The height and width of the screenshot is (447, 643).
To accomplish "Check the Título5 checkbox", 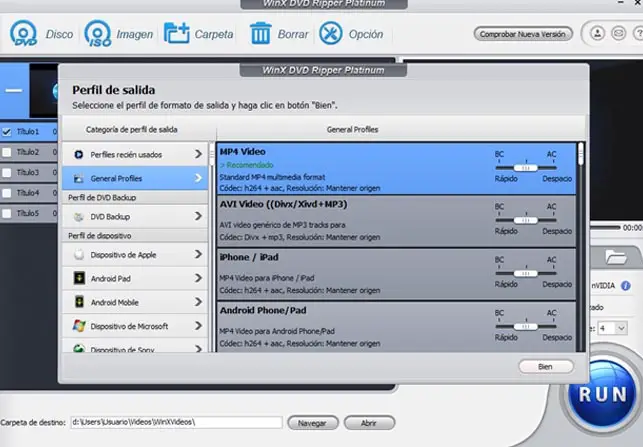I will [x=7, y=213].
